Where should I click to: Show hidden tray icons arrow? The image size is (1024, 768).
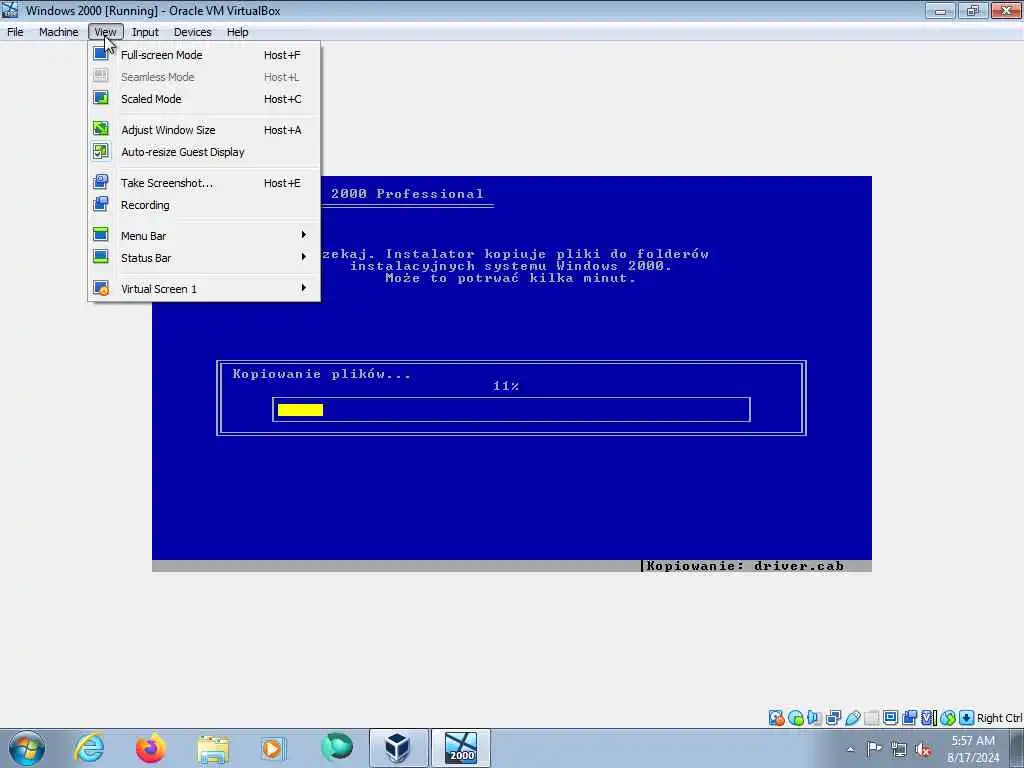point(850,749)
